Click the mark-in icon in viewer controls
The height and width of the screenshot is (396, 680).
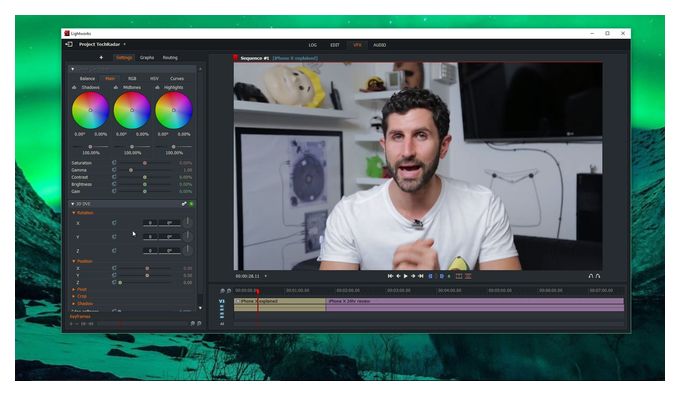click(431, 276)
